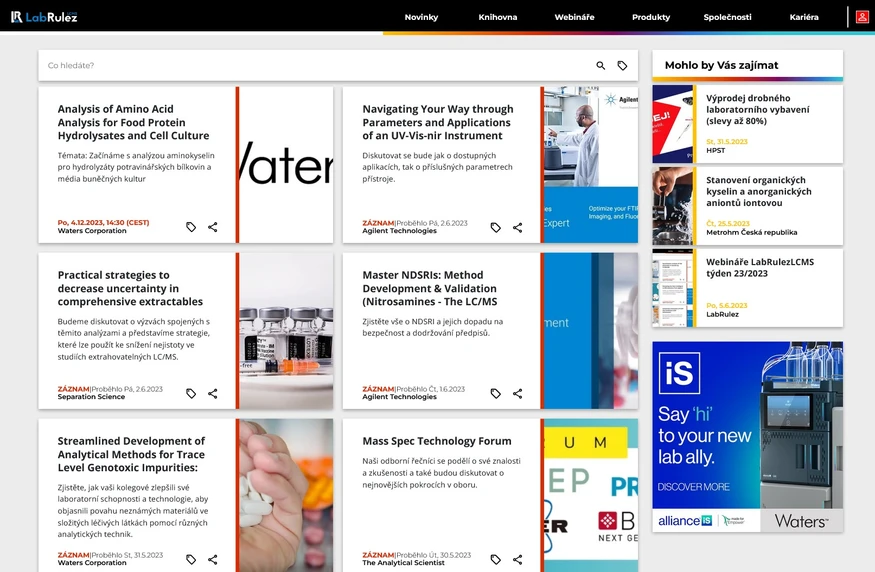Open 'Výprodej drobného laboratorního vybavení' article
The height and width of the screenshot is (572, 875).
[x=757, y=109]
